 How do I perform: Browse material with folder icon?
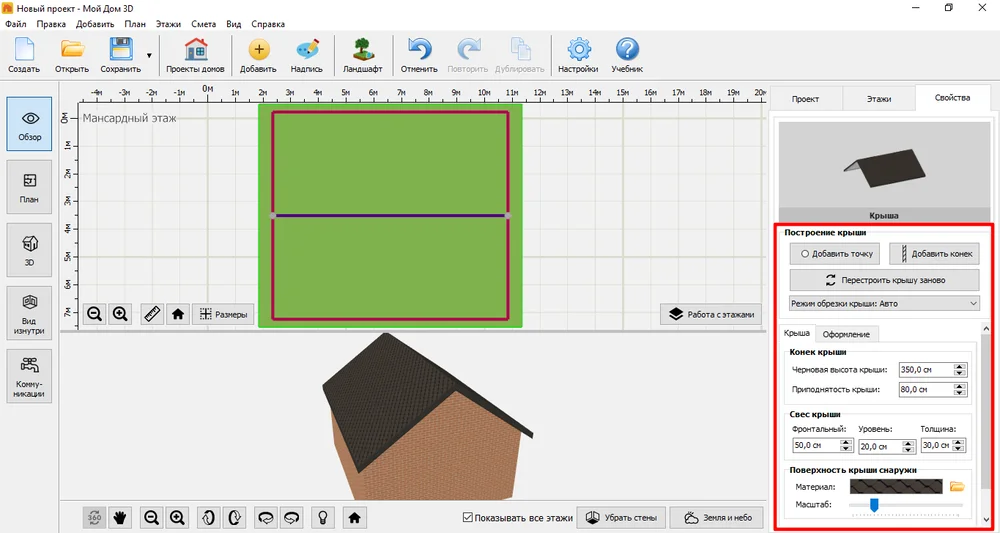coord(957,486)
